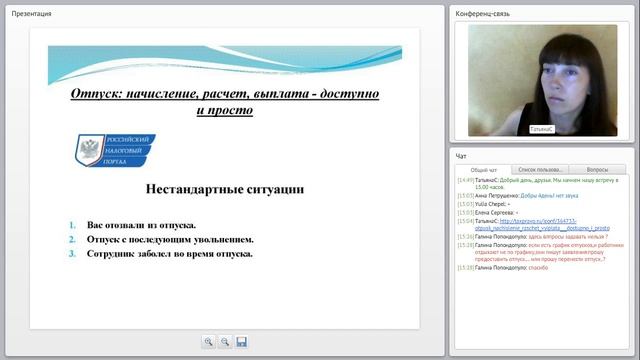Click the heading Нестандартные ситуации
Screen dimensions: 640x360
point(225,189)
